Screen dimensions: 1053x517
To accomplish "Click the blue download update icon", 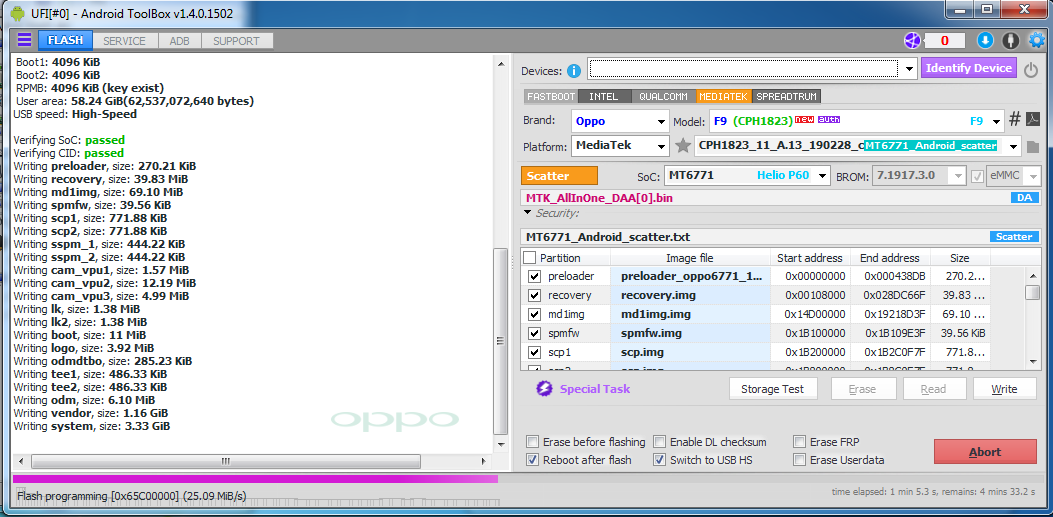I will click(x=985, y=41).
